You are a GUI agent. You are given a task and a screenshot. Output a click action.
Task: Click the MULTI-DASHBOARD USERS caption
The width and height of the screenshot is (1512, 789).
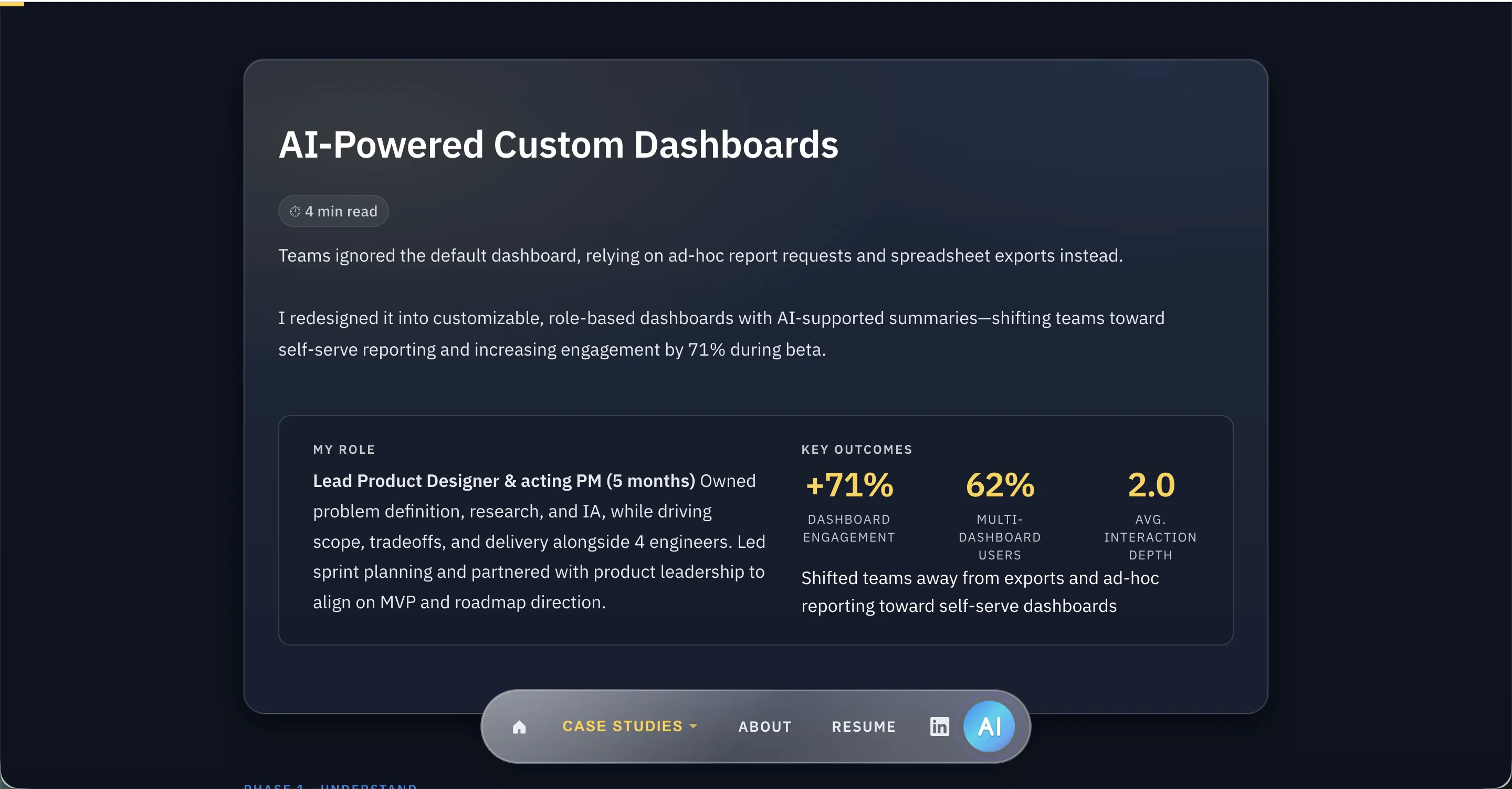tap(1000, 537)
